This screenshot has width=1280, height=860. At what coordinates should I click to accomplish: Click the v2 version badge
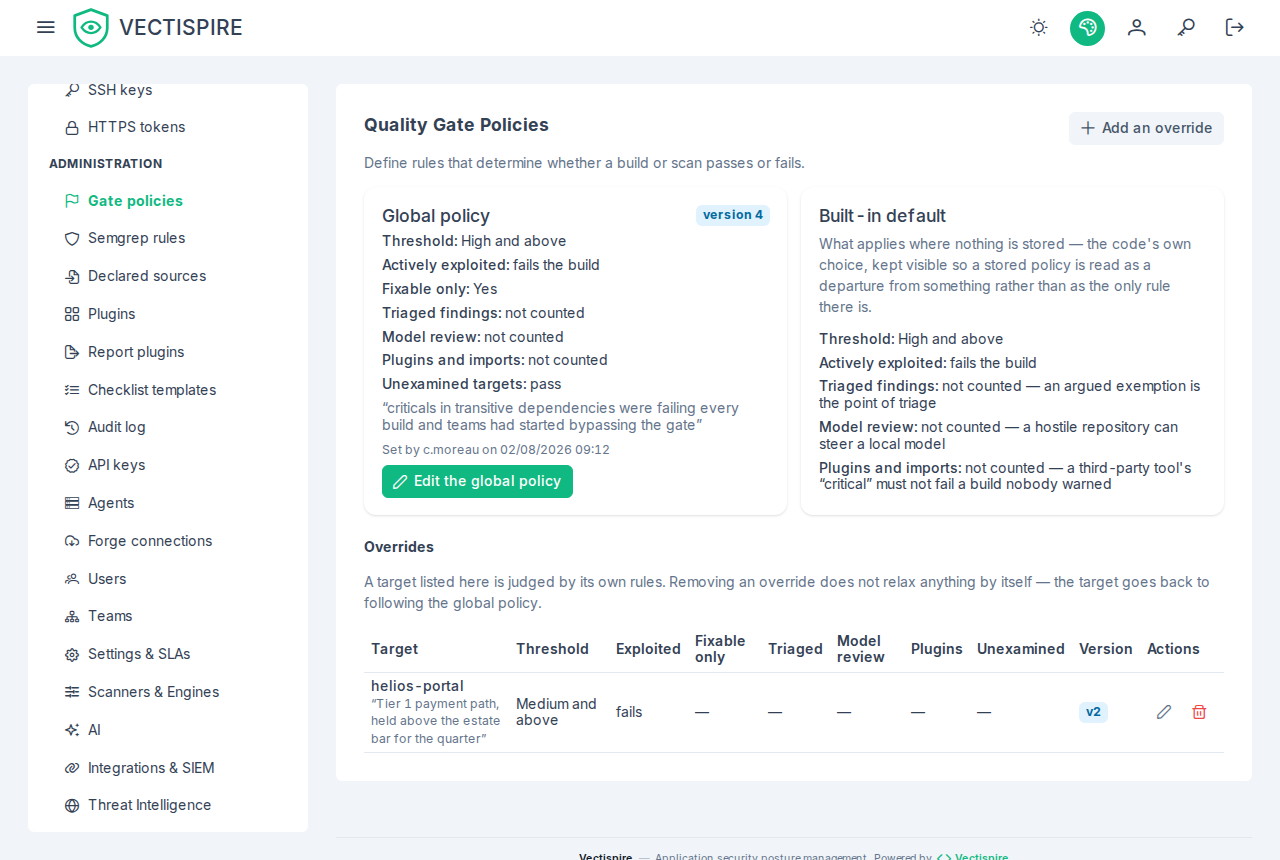tap(1093, 712)
